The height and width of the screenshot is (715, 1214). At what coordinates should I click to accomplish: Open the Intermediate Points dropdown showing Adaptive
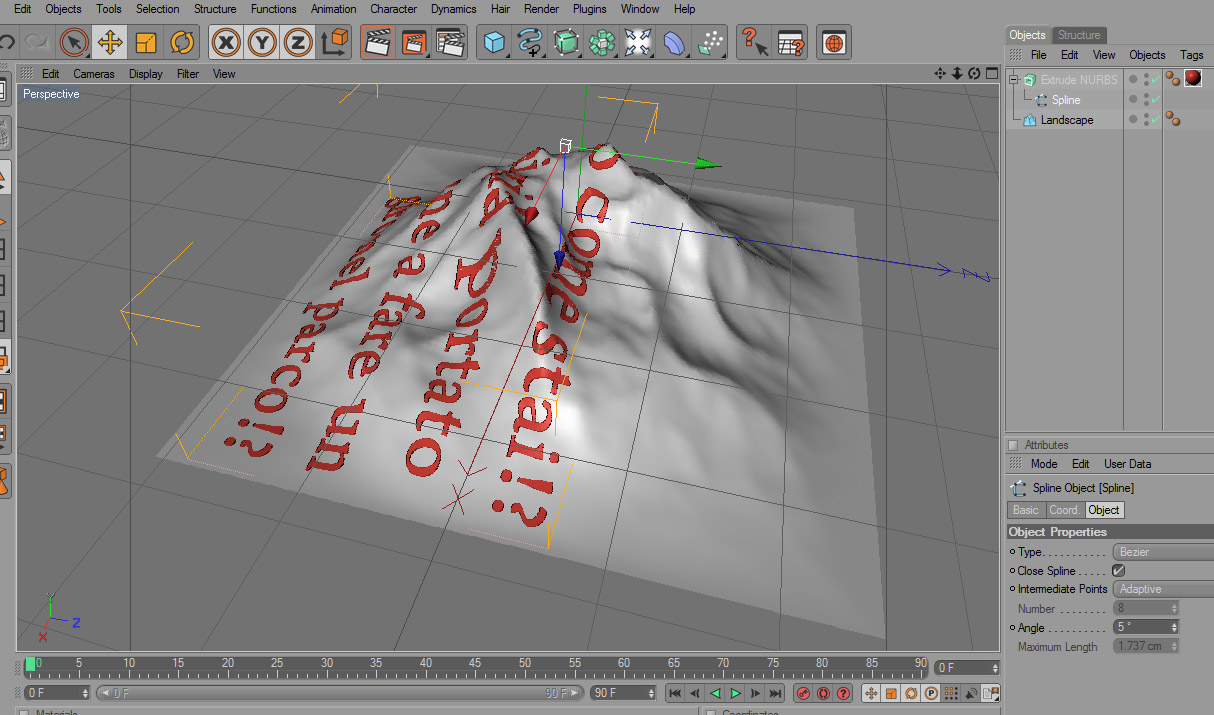coord(1163,590)
